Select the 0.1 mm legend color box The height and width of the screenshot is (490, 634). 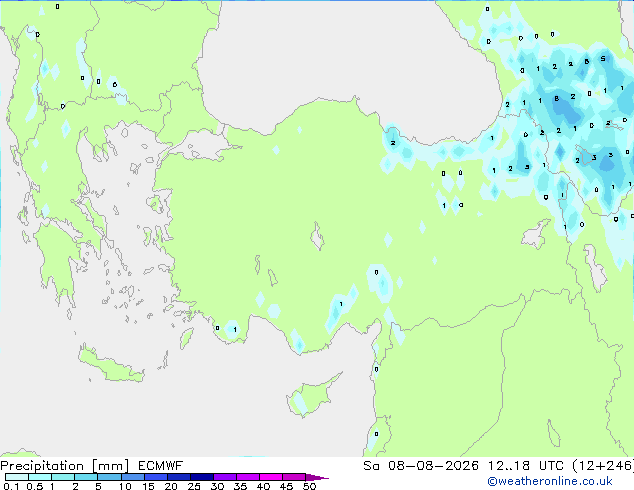coord(17,477)
